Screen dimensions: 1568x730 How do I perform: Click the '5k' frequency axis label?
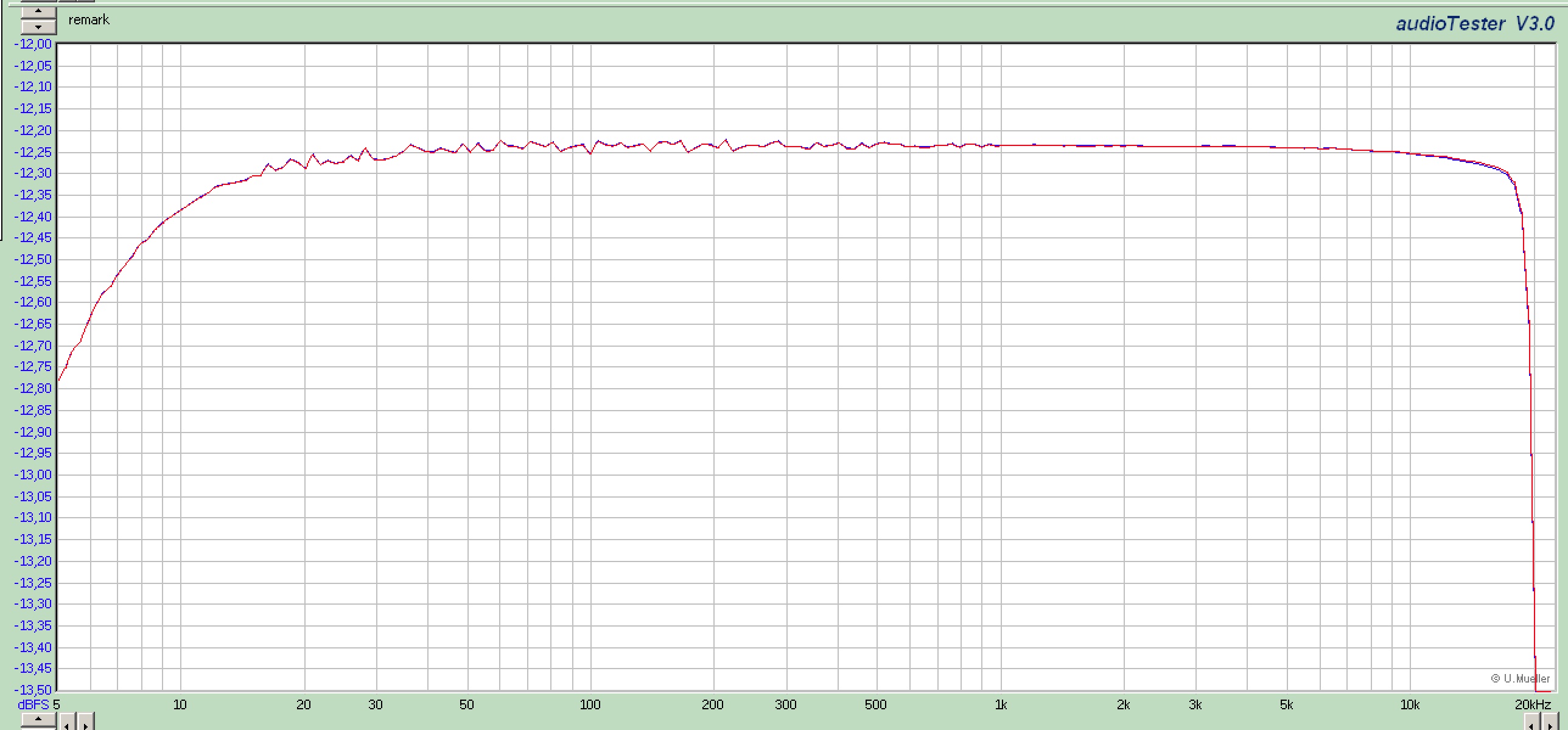[x=1286, y=704]
